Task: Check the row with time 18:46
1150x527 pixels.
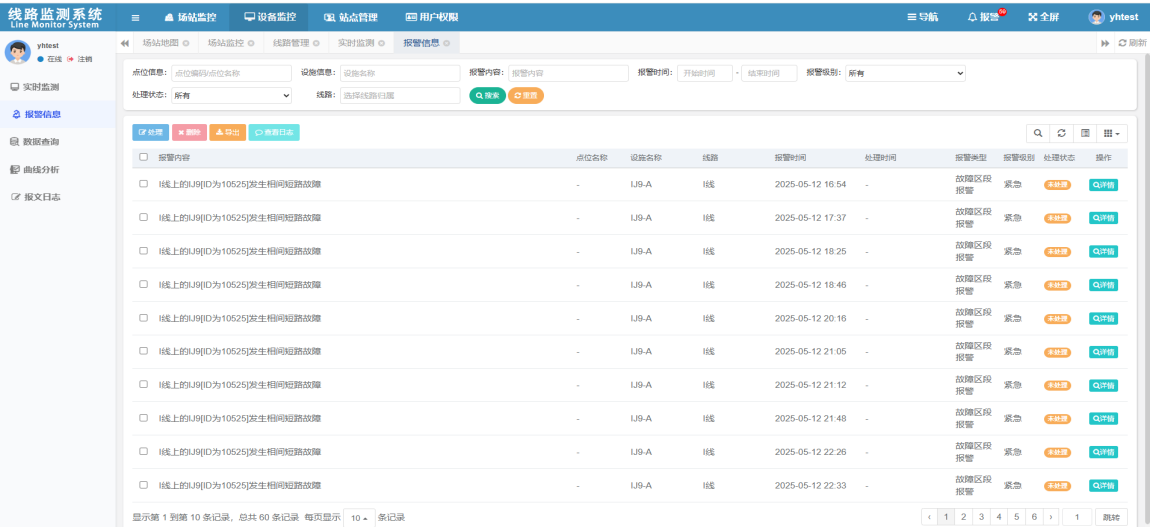Action: click(x=144, y=284)
